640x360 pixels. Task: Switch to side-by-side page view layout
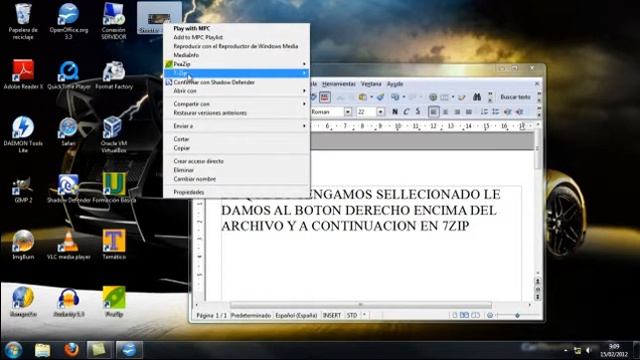464,315
